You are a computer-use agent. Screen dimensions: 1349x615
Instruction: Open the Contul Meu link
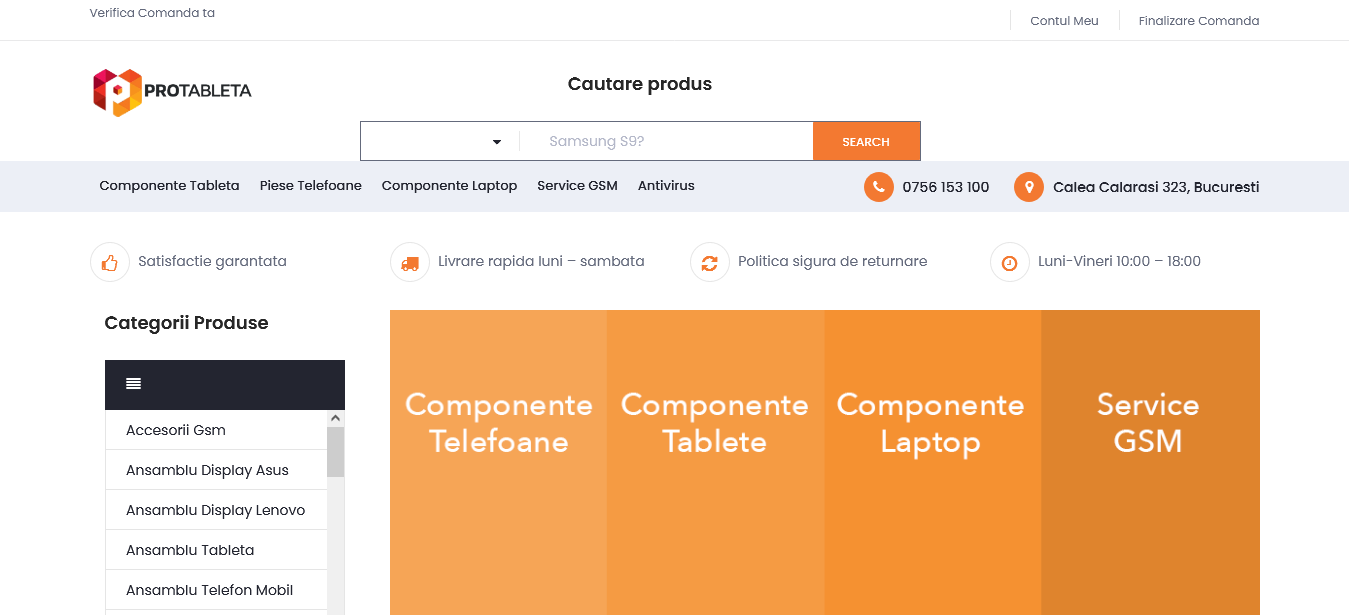[x=1064, y=21]
